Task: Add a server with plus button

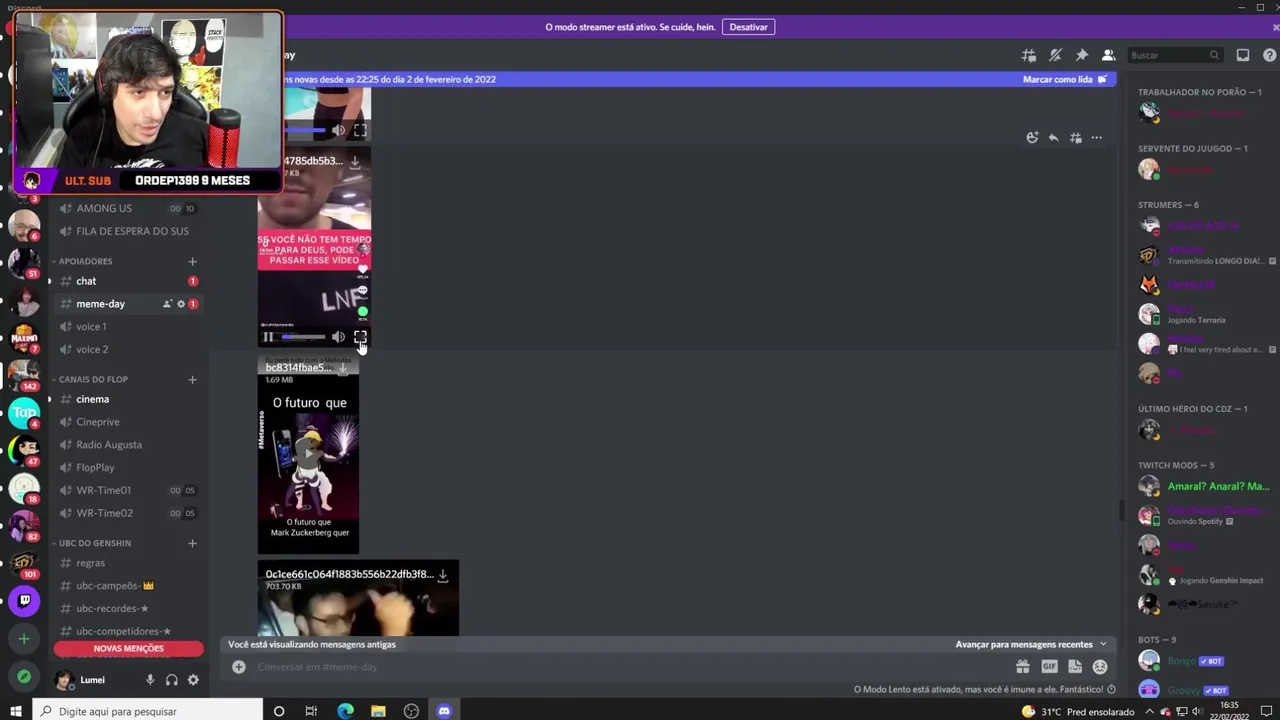Action: [x=24, y=639]
